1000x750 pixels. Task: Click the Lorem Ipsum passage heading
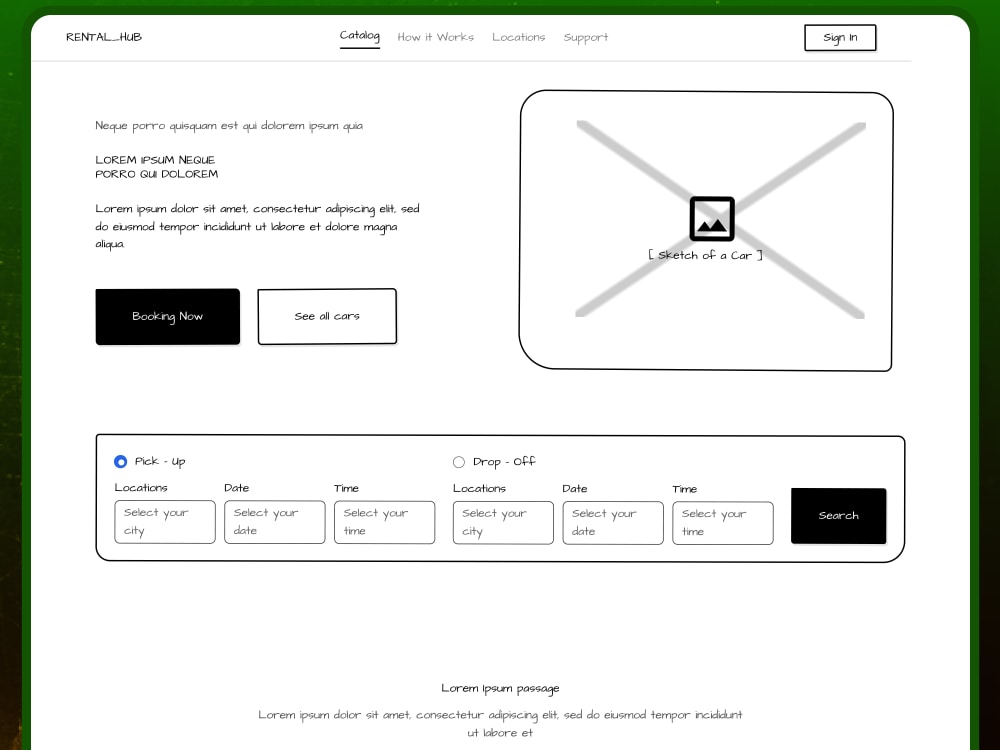click(x=500, y=688)
